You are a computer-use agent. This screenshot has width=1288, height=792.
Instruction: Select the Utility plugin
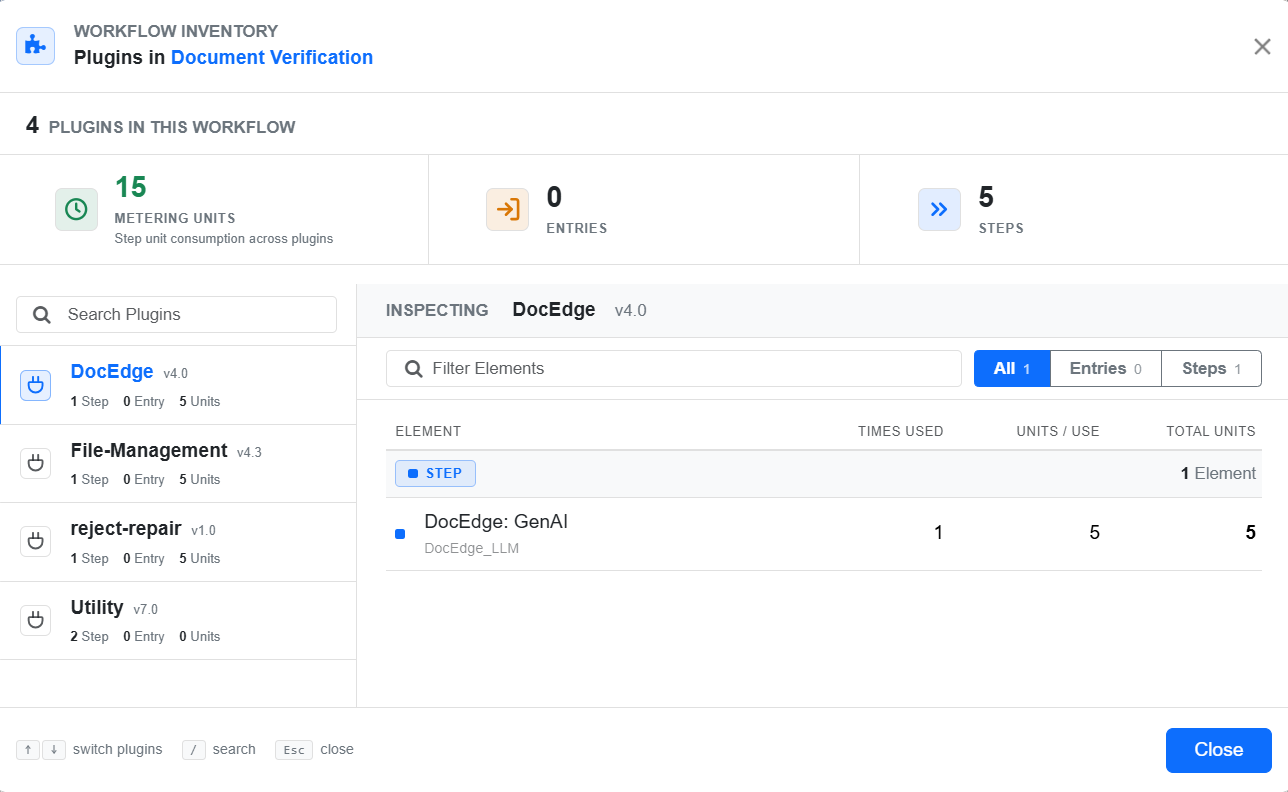click(178, 620)
